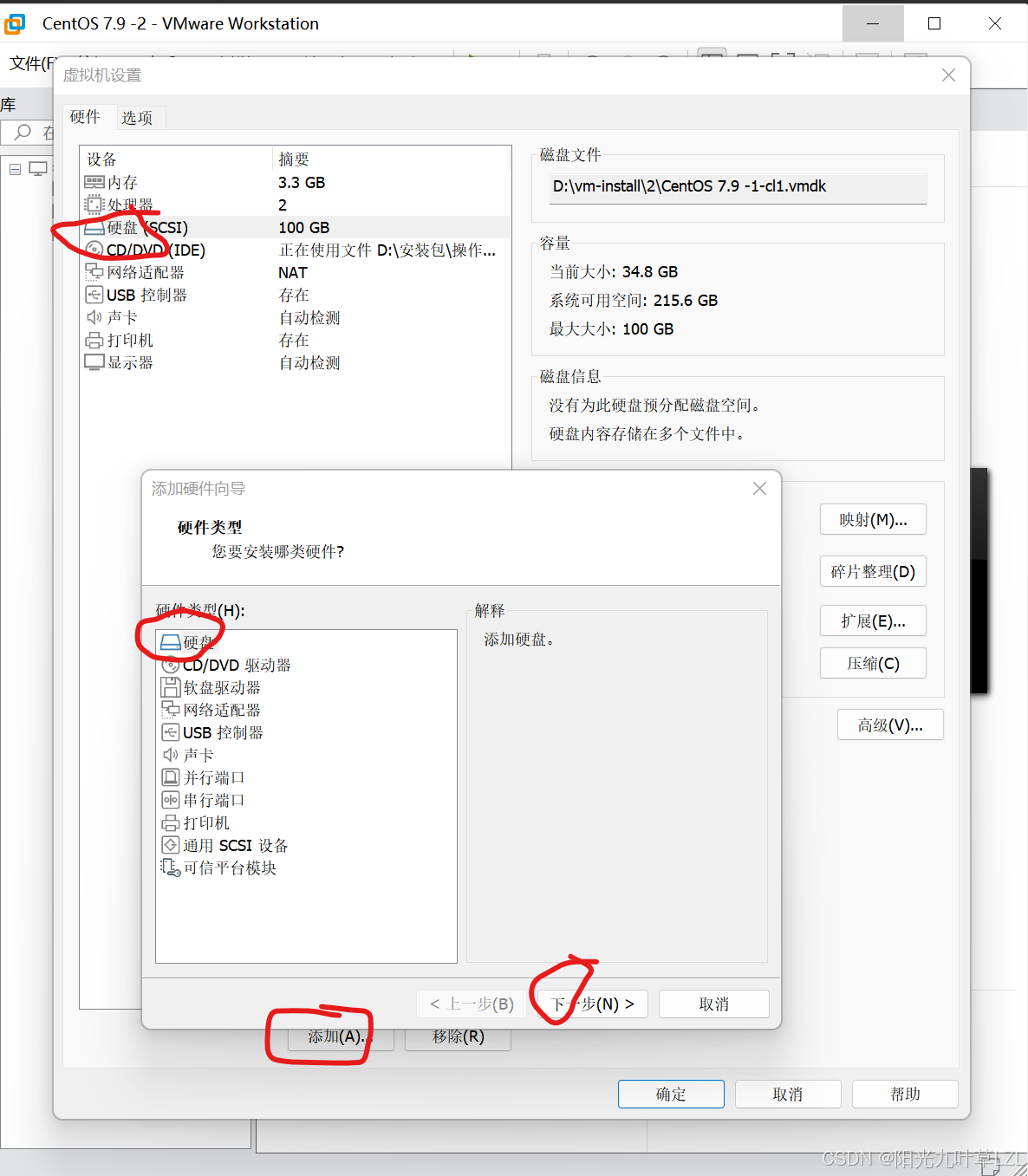Choose the USB 控制器 icon in the wizard list

click(x=171, y=732)
